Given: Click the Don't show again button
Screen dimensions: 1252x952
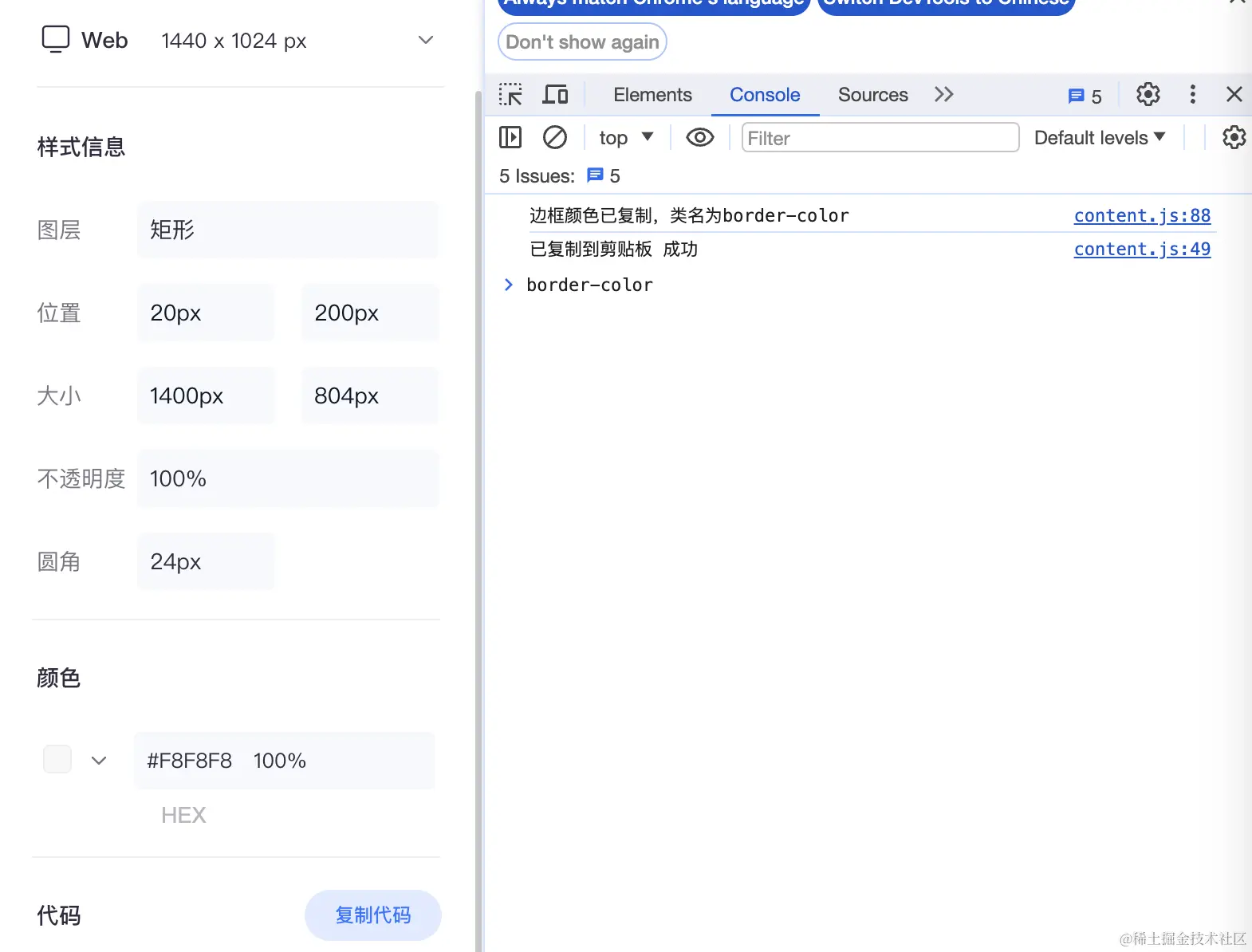Looking at the screenshot, I should coord(582,42).
